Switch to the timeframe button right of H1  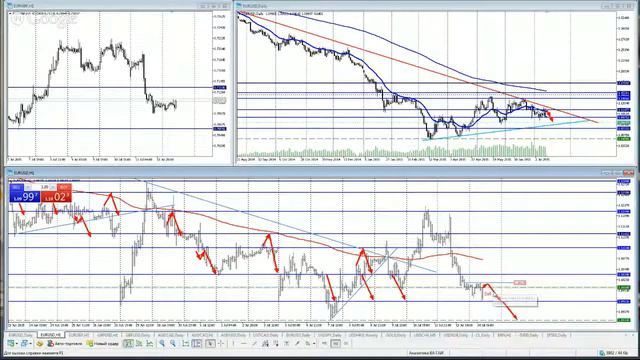(346, 344)
